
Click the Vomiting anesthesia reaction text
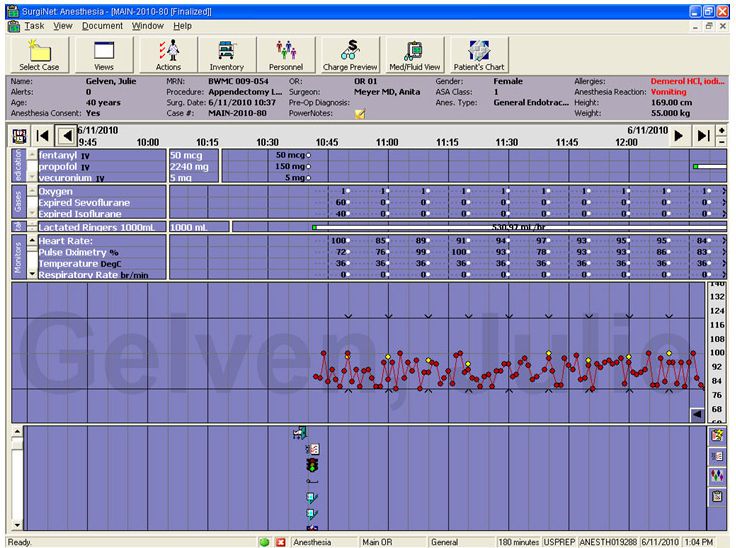coord(668,92)
